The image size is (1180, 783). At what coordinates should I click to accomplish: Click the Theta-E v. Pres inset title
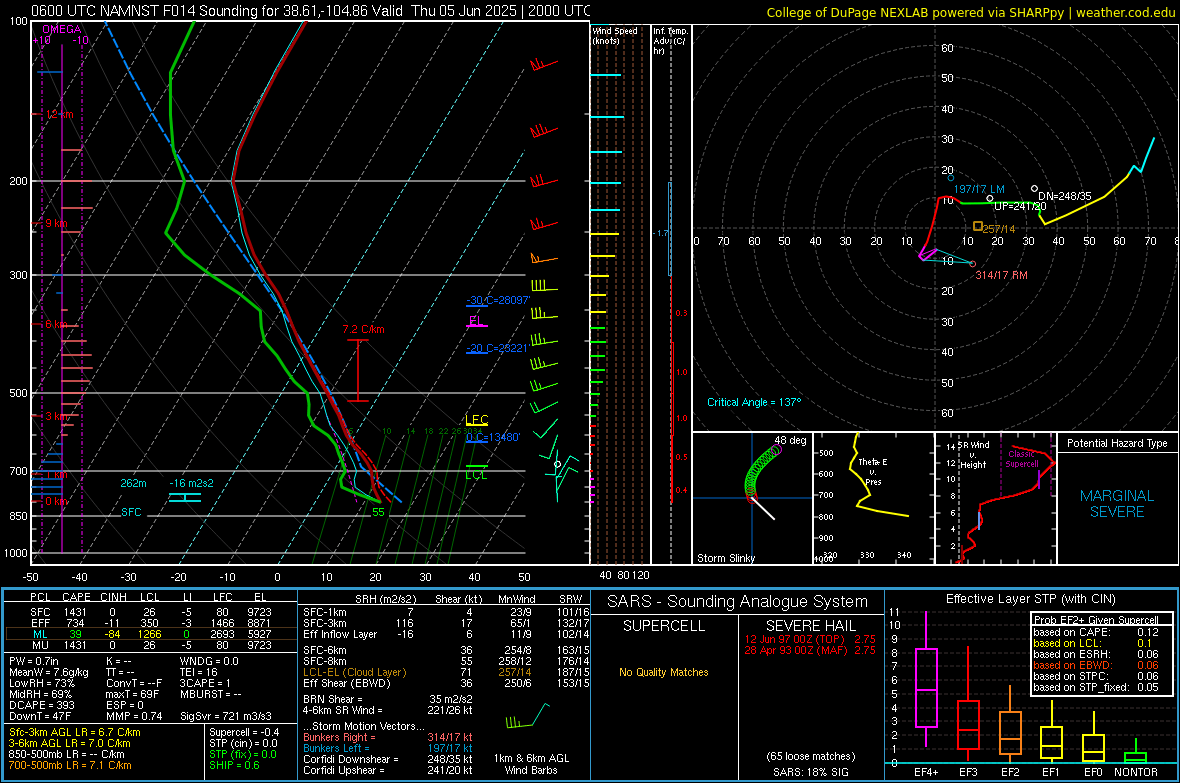873,471
